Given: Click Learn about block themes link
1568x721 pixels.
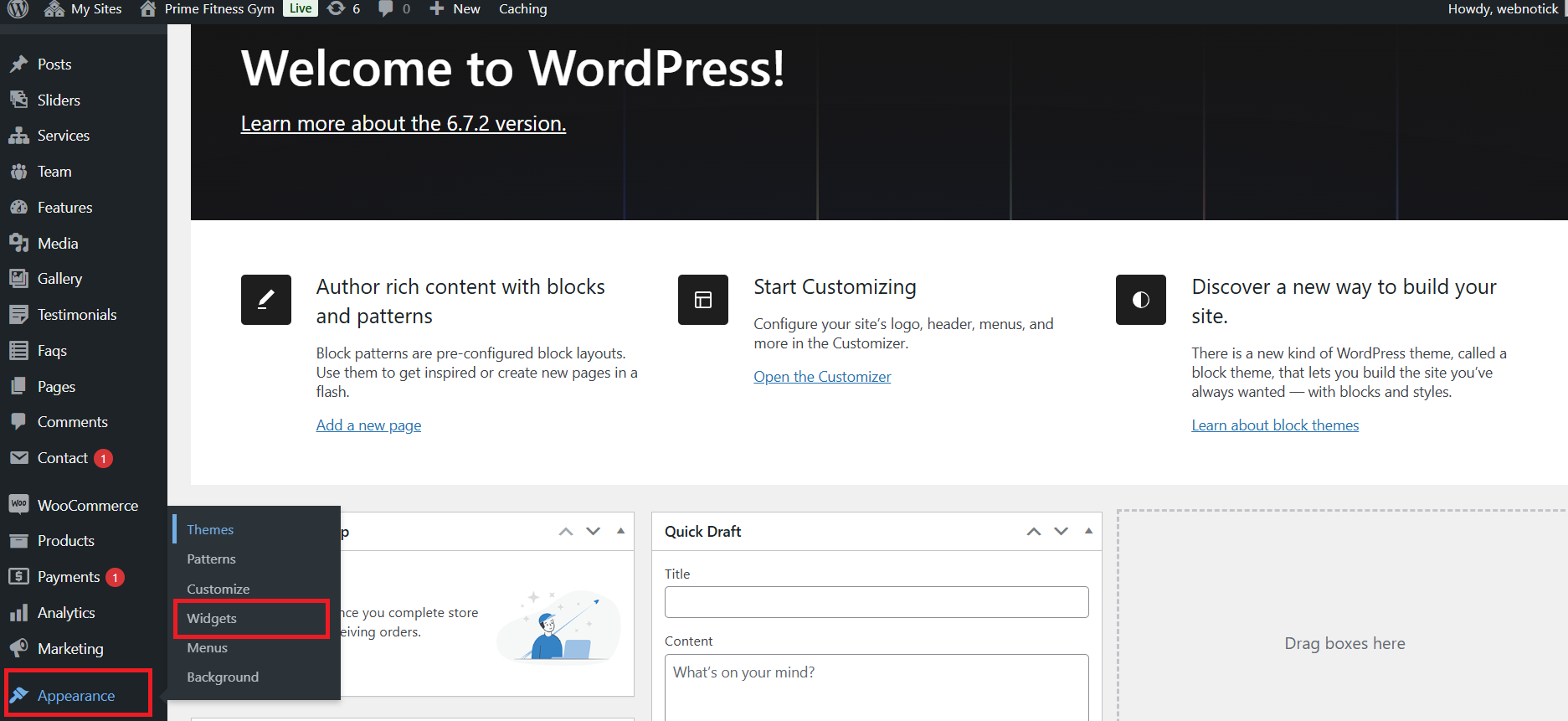Looking at the screenshot, I should click(1275, 425).
